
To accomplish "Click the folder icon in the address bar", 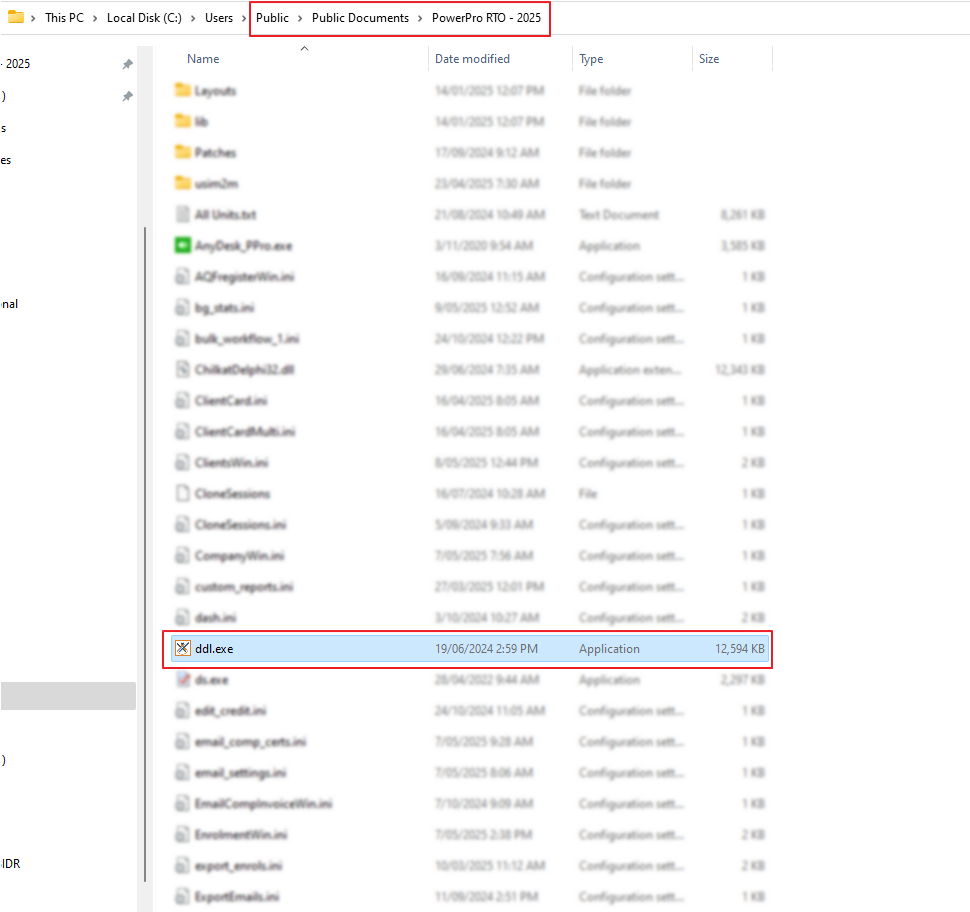I will [x=15, y=17].
